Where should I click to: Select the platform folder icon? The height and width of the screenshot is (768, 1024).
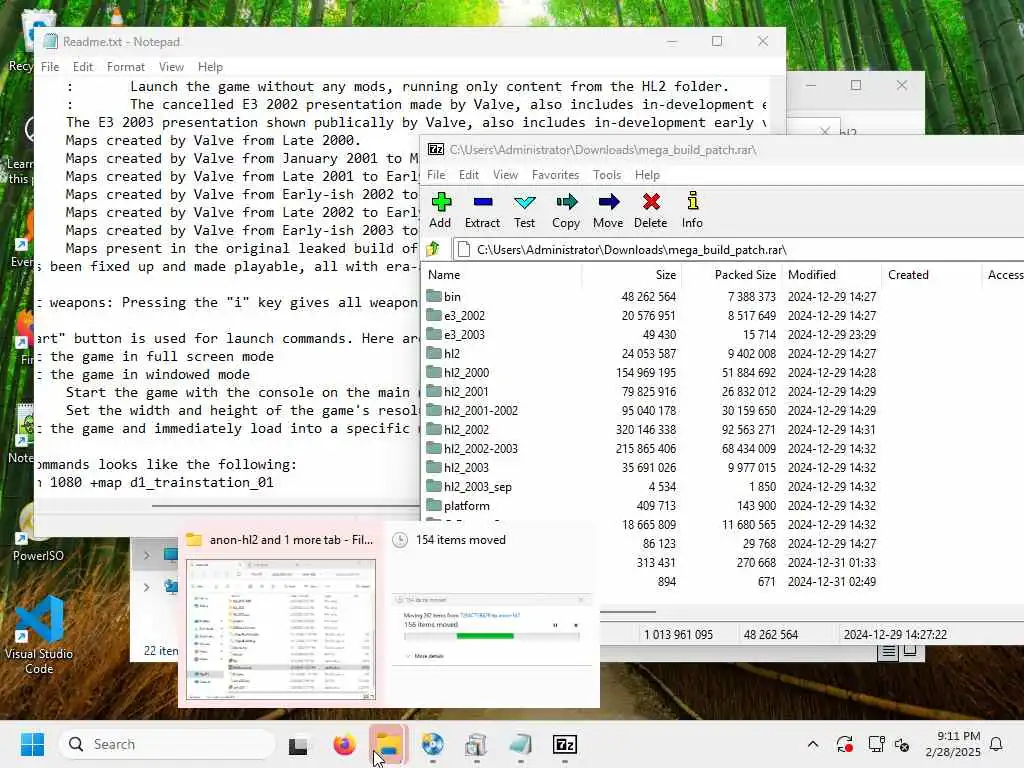434,505
